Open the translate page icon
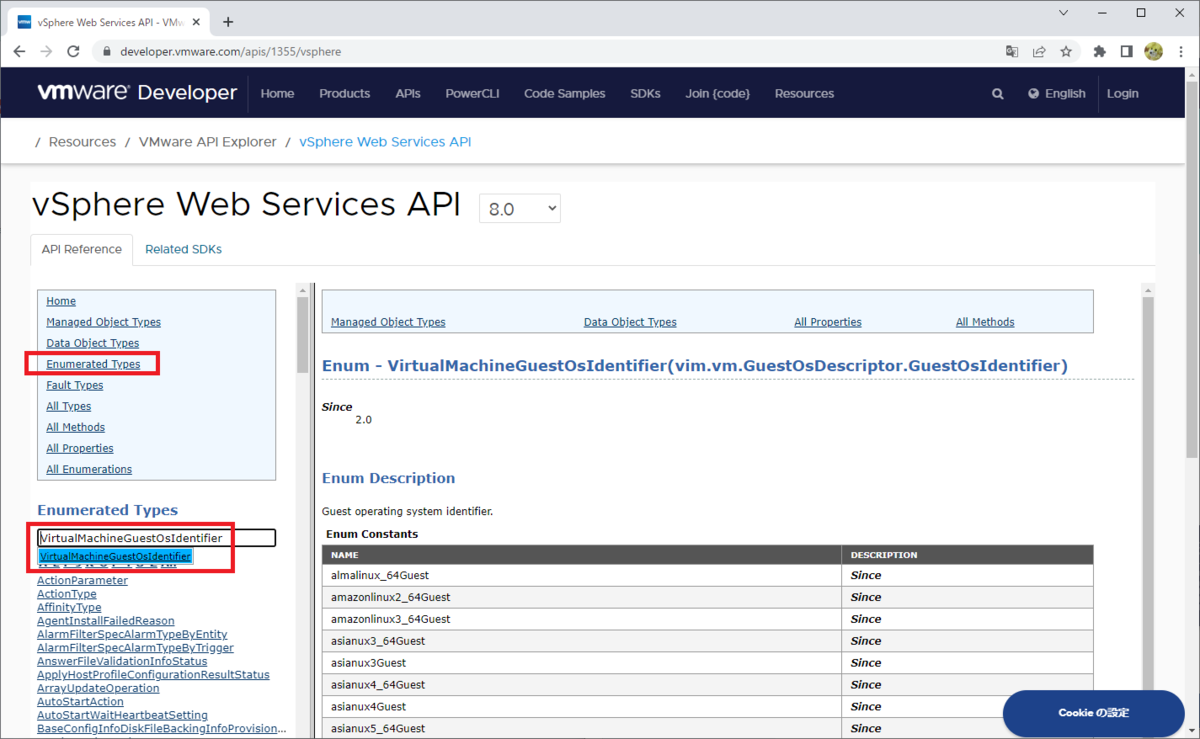The image size is (1200, 739). coord(1012,51)
